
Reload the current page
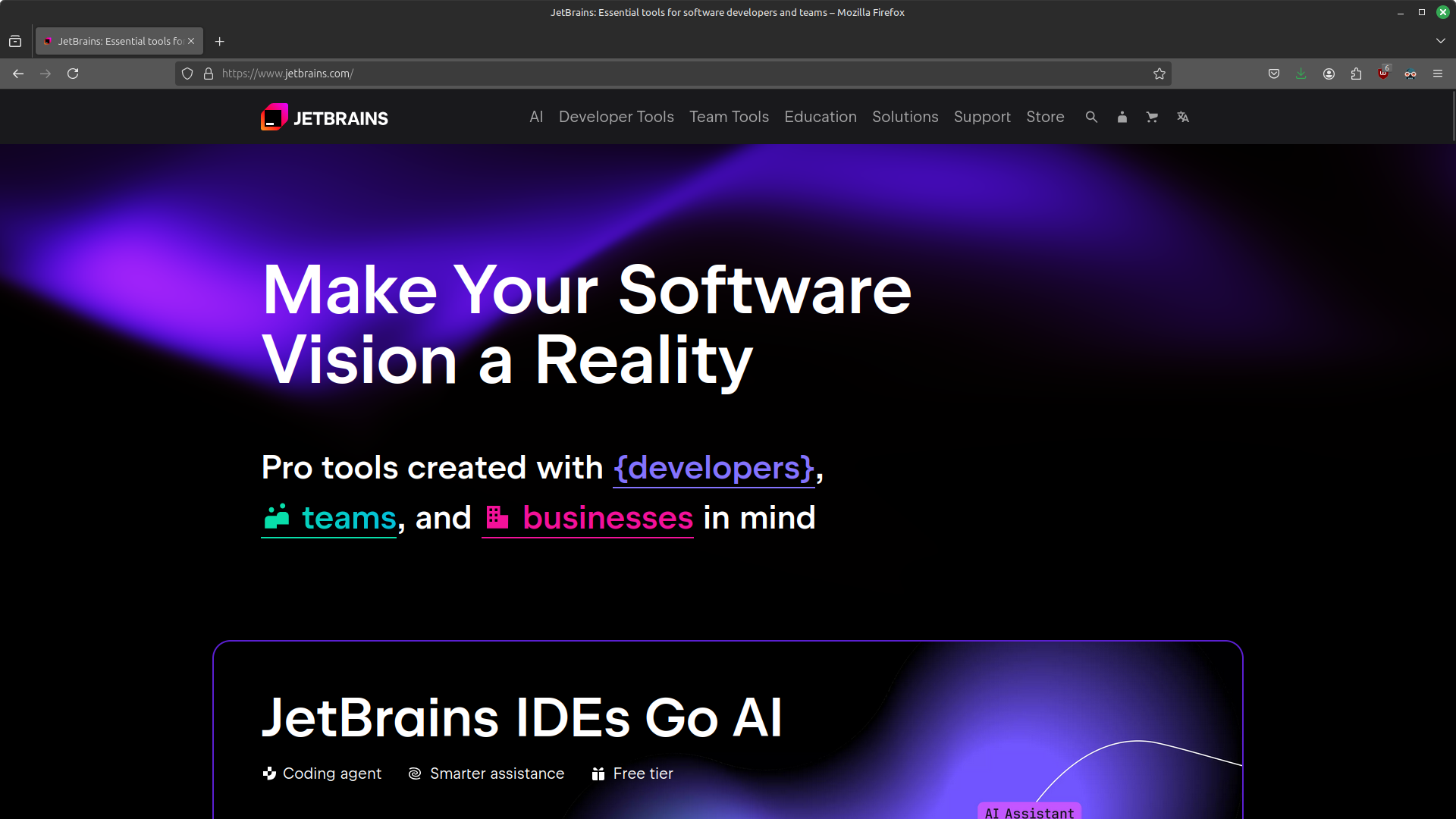click(x=73, y=74)
